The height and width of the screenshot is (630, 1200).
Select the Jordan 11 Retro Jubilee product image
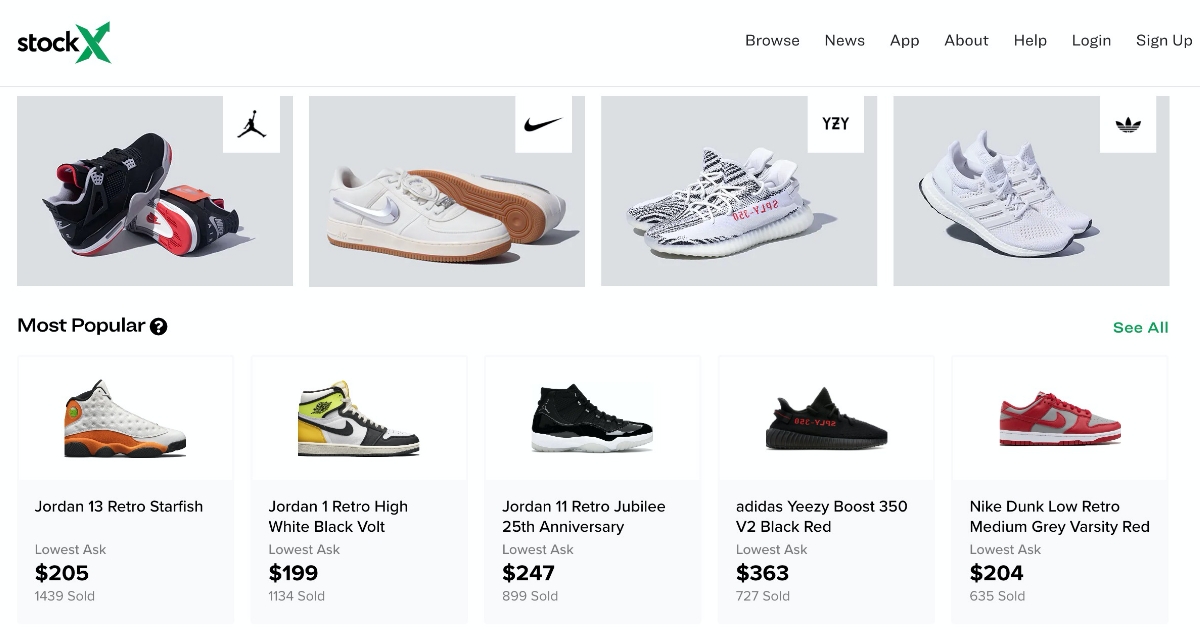point(592,418)
